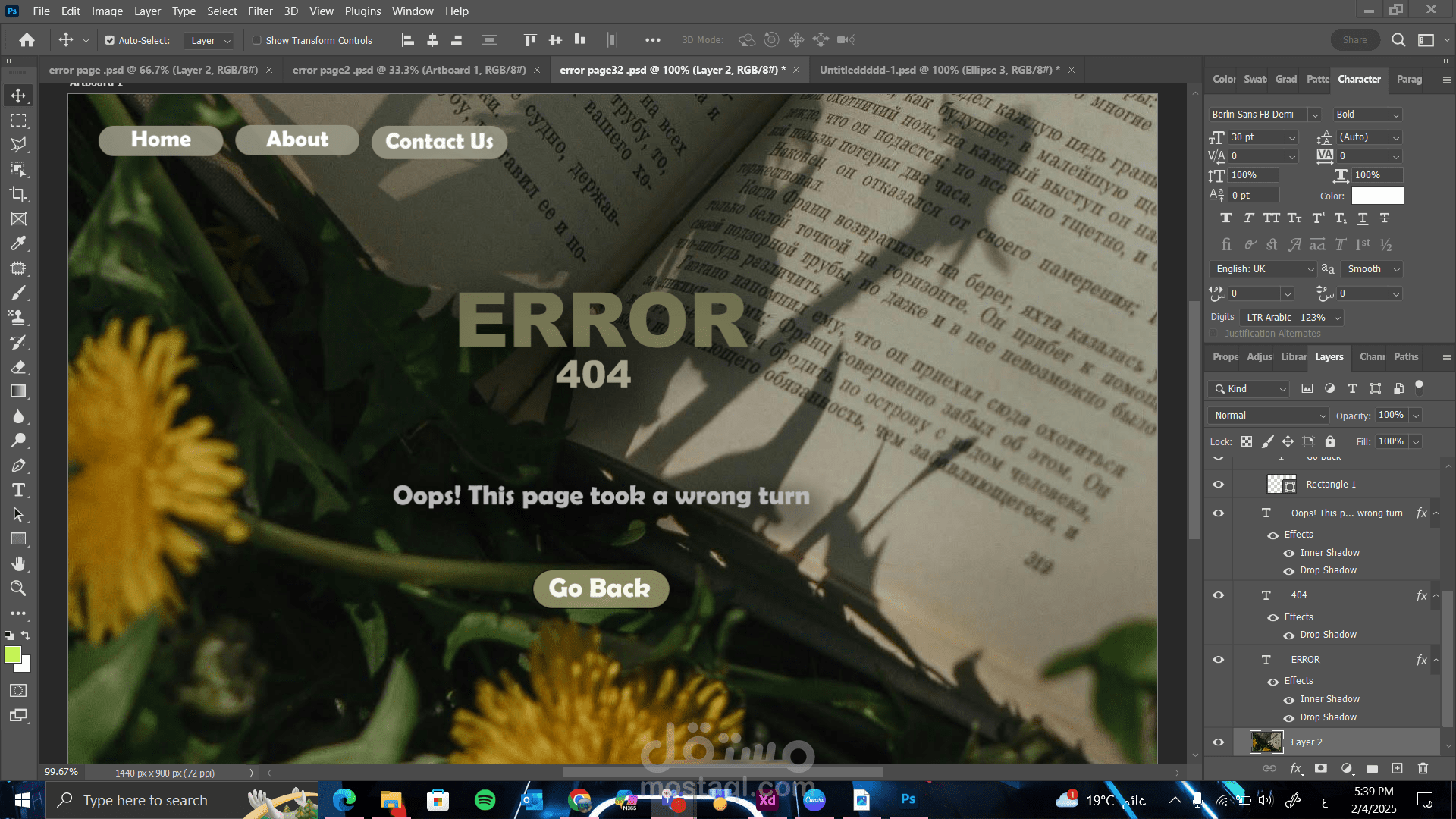Select the Gradient tool
The image size is (1456, 819).
pos(19,391)
